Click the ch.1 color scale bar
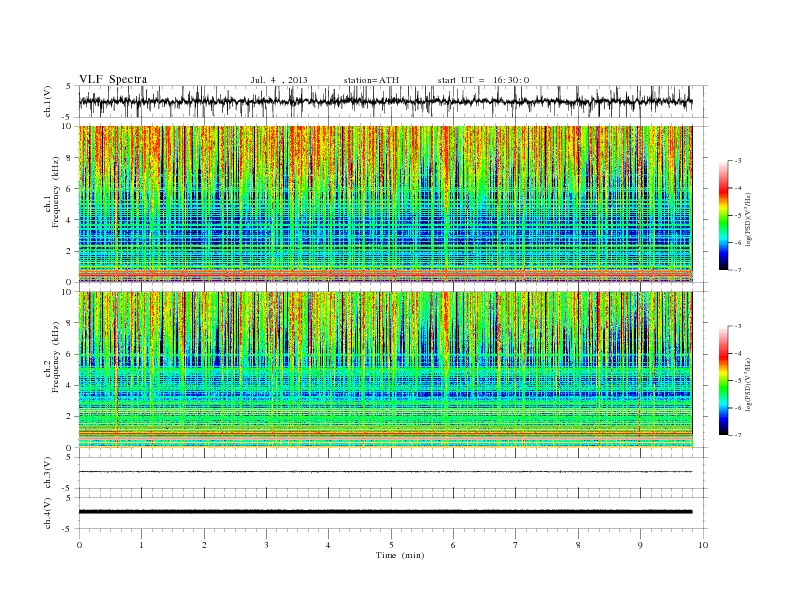Viewport: 792px width, 612px height. (x=723, y=216)
